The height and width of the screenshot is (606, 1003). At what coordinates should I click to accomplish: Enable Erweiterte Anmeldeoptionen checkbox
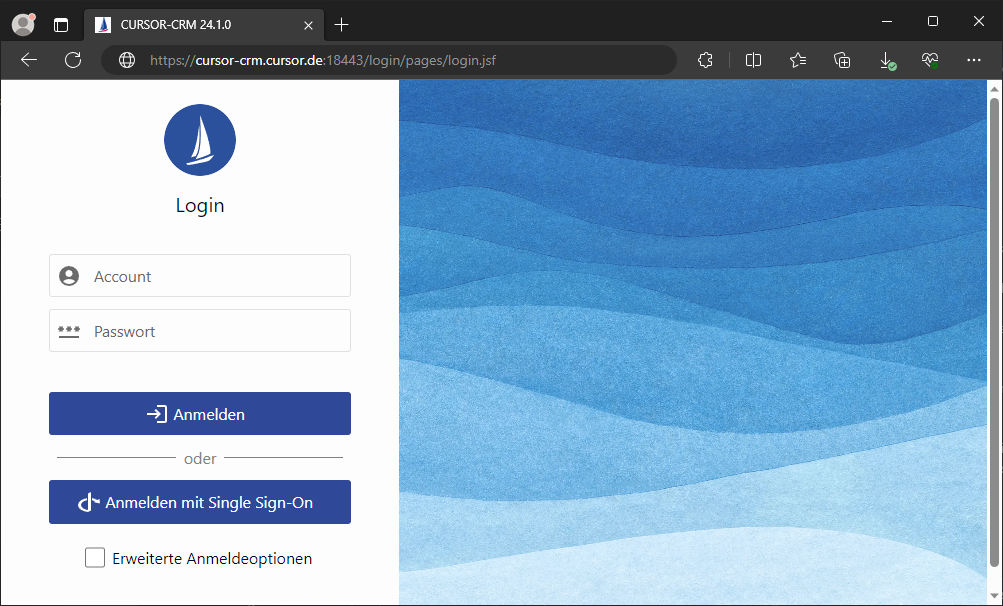pyautogui.click(x=95, y=558)
